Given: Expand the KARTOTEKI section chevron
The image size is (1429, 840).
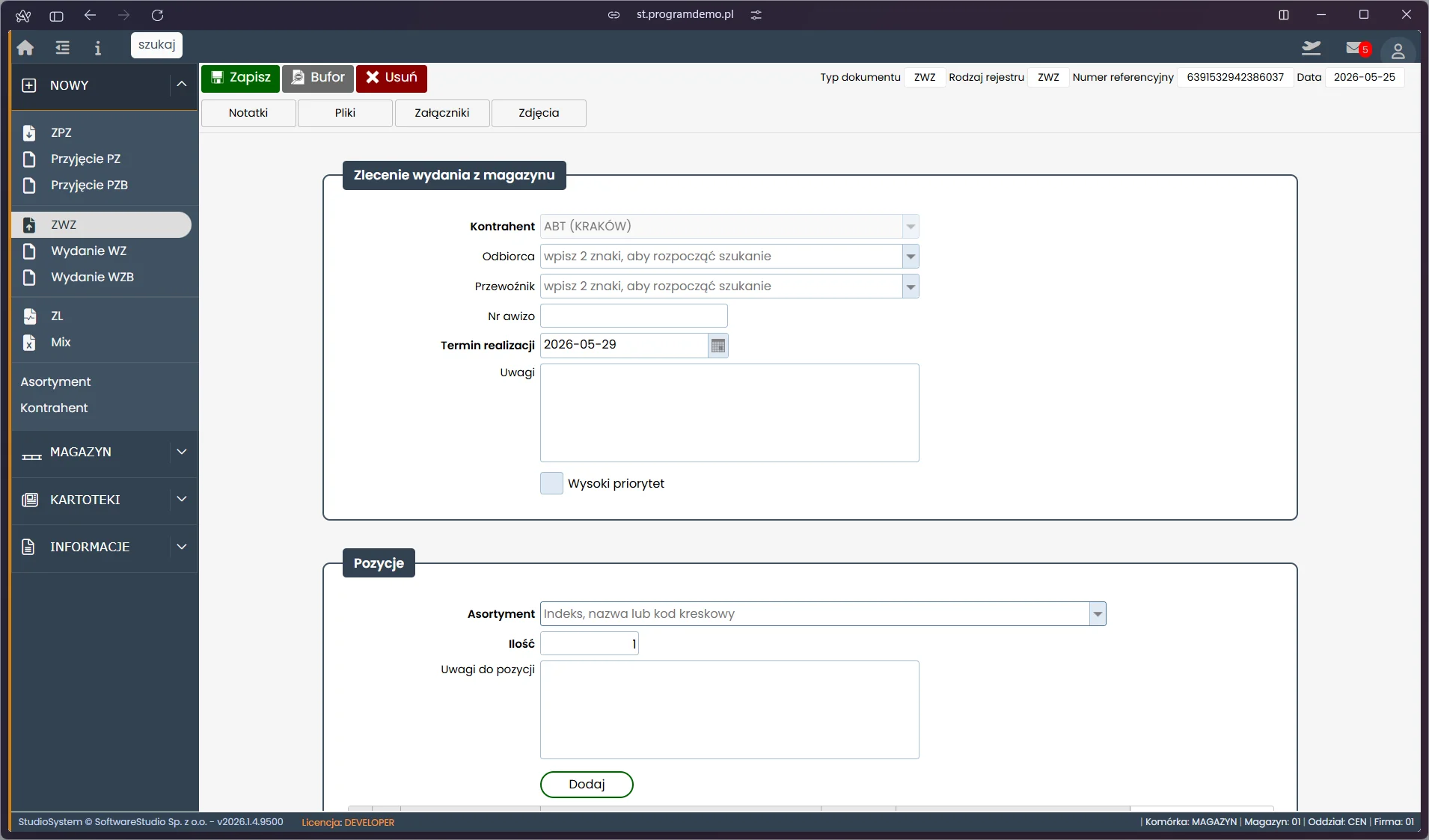Looking at the screenshot, I should [181, 499].
